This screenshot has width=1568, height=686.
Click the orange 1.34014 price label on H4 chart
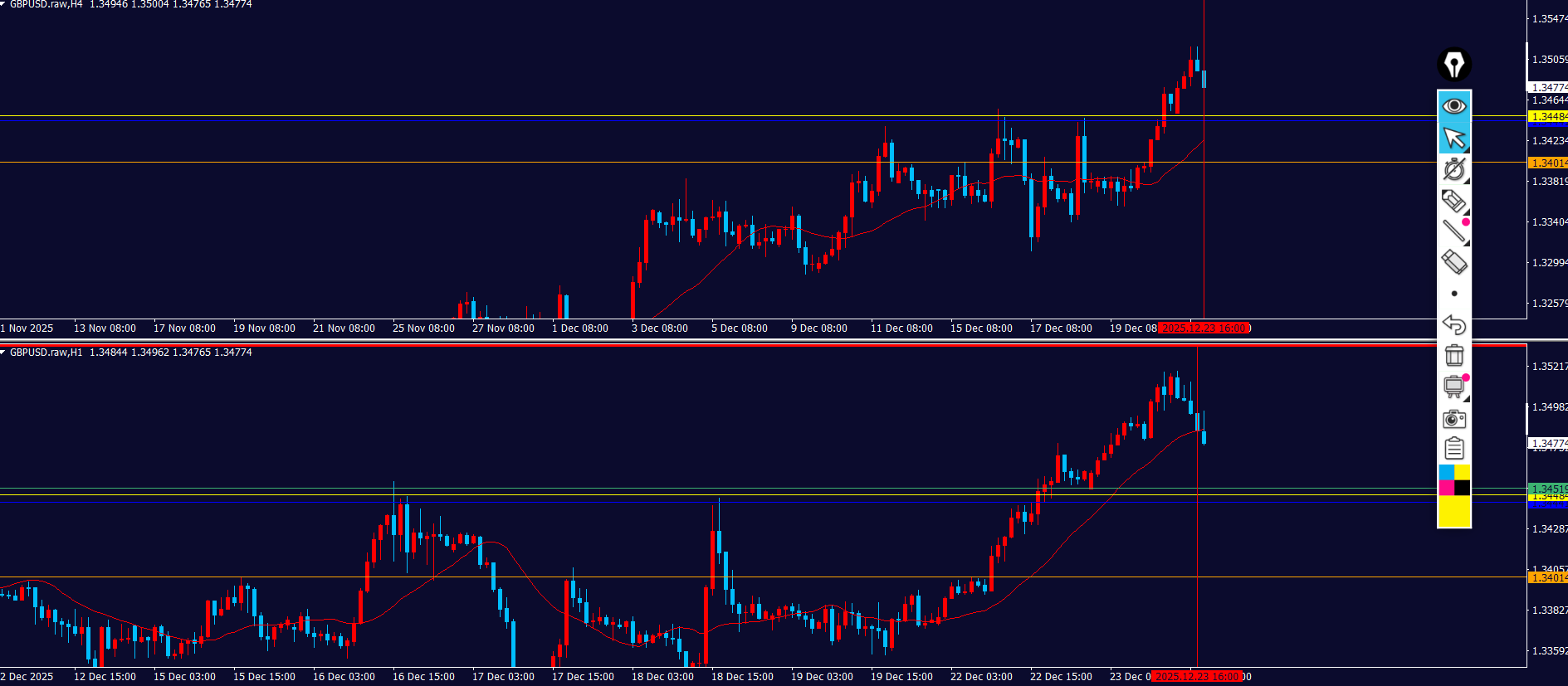tap(1547, 163)
